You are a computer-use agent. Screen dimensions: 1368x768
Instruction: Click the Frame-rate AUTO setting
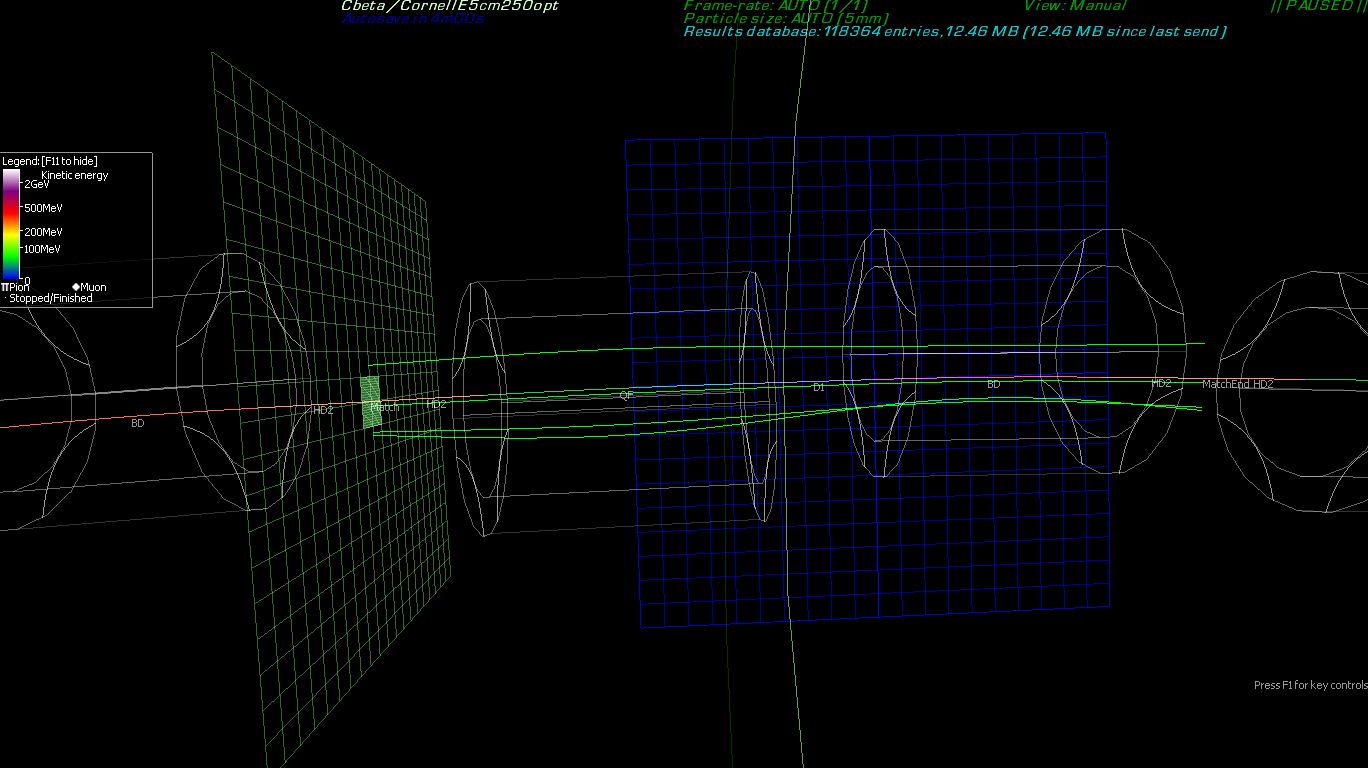tap(775, 6)
